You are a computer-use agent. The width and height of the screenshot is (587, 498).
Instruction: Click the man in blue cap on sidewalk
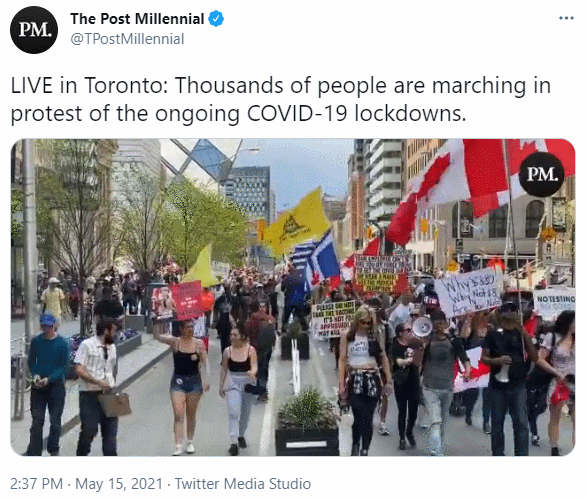click(x=48, y=384)
